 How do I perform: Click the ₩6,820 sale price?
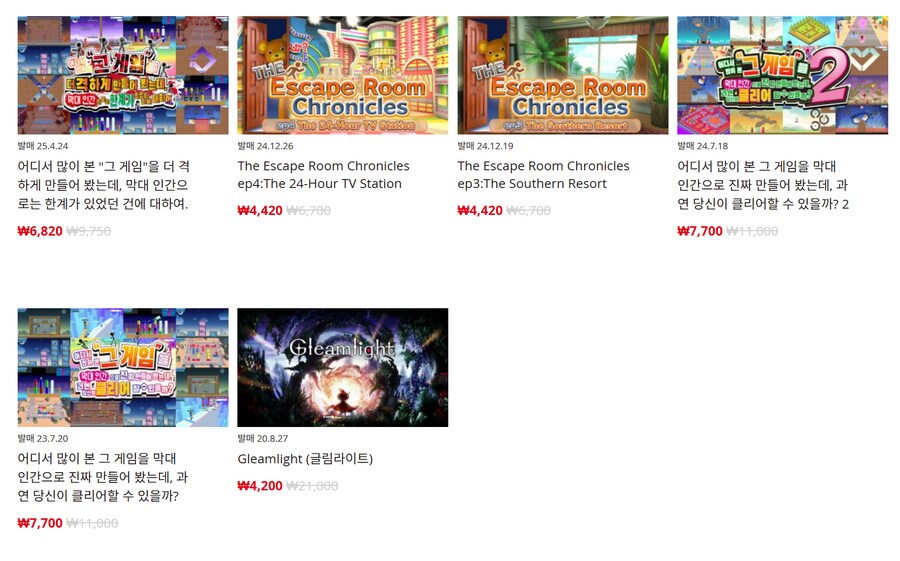40,231
